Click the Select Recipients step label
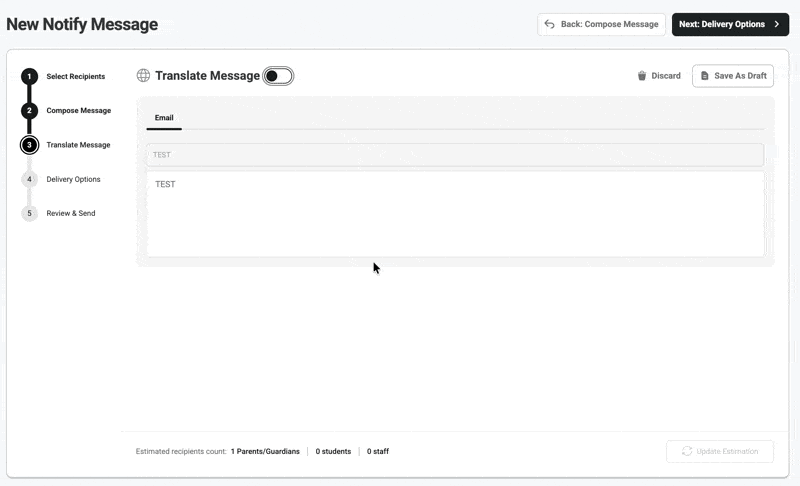The width and height of the screenshot is (800, 486). (76, 76)
